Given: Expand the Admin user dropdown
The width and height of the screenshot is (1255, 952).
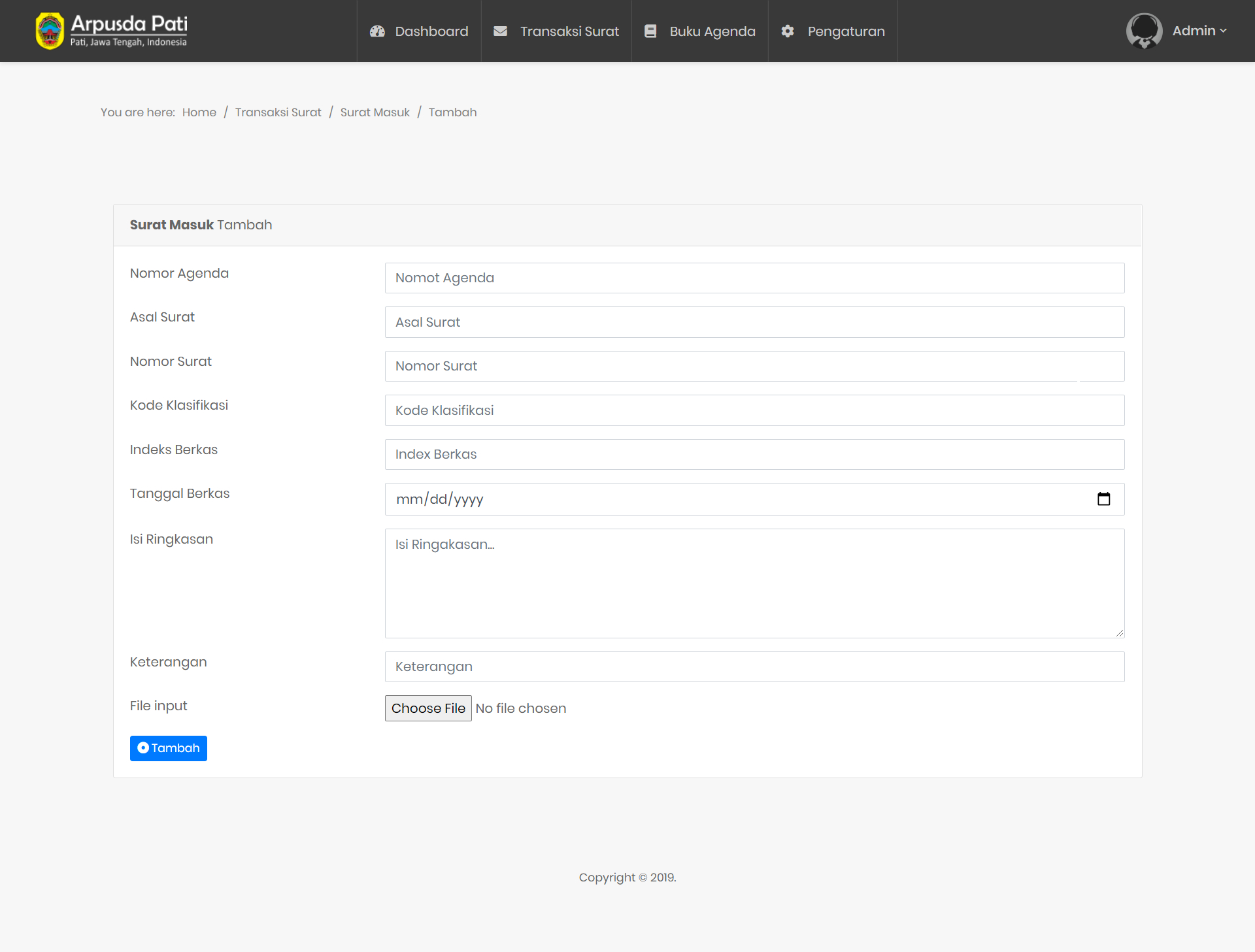Looking at the screenshot, I should point(1199,31).
